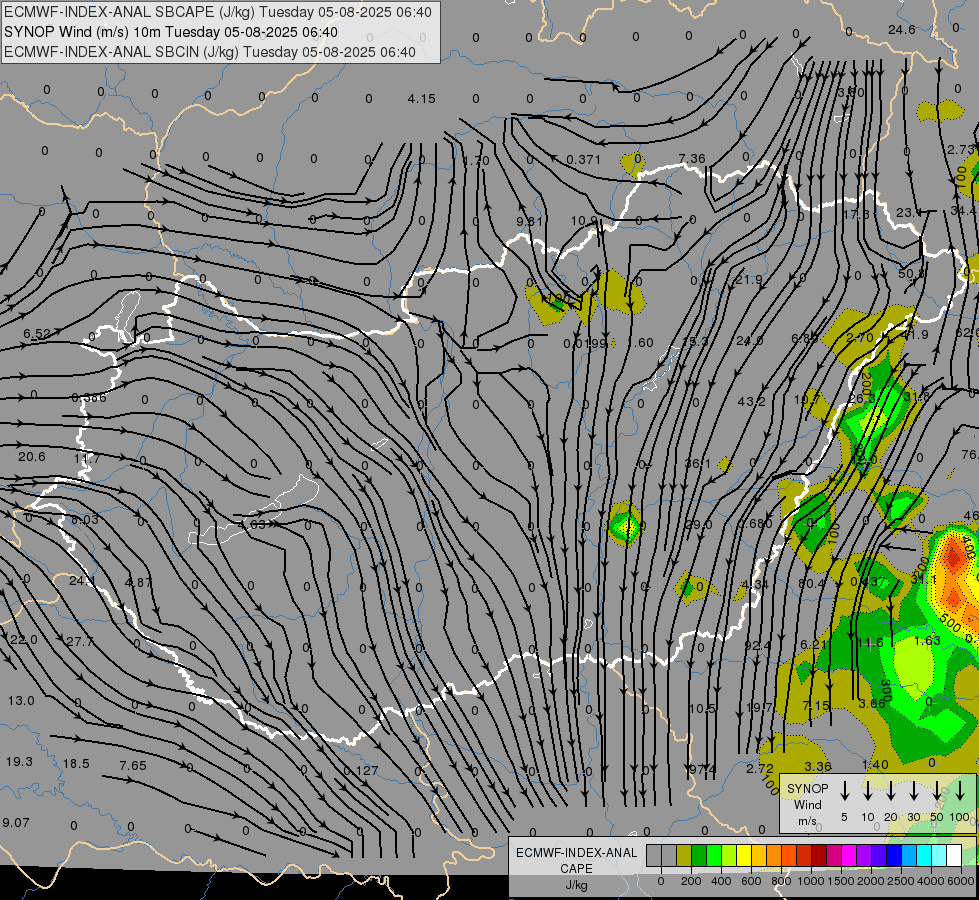The height and width of the screenshot is (900, 979).
Task: Click the '4.87' value on the map
Action: pyautogui.click(x=139, y=582)
